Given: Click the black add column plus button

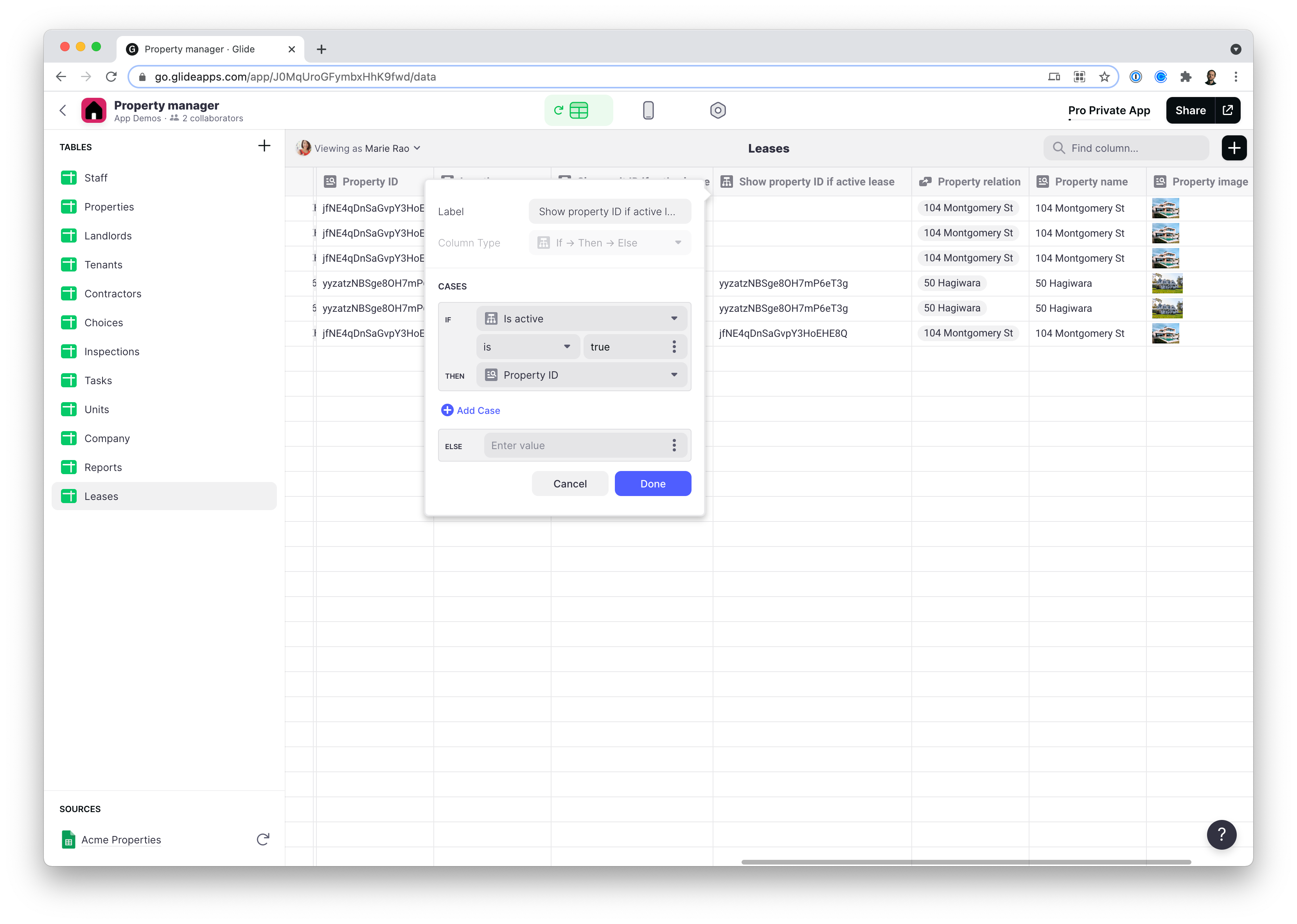Looking at the screenshot, I should 1233,148.
